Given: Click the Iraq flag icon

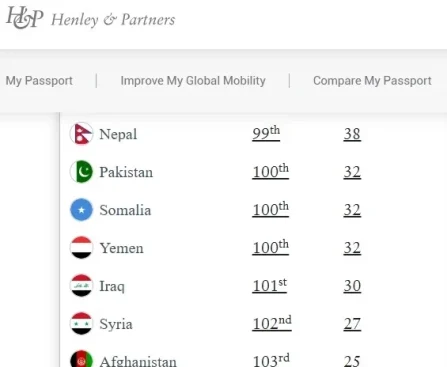Looking at the screenshot, I should click(x=81, y=286).
